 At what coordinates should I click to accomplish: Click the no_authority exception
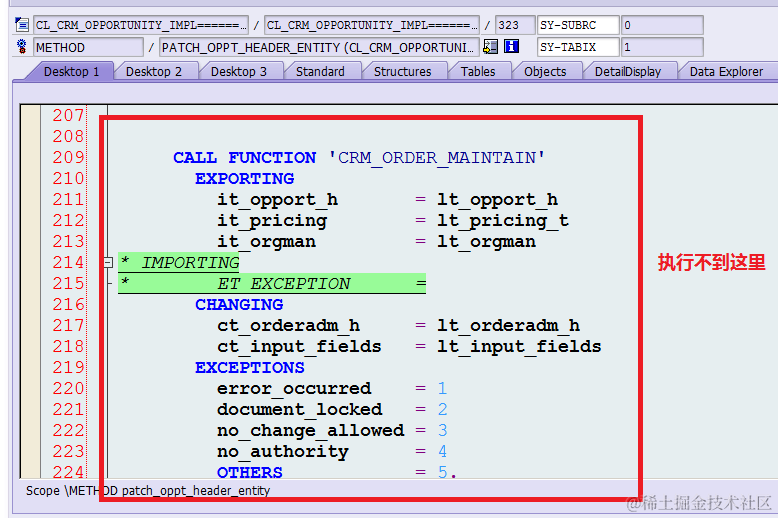coord(283,452)
